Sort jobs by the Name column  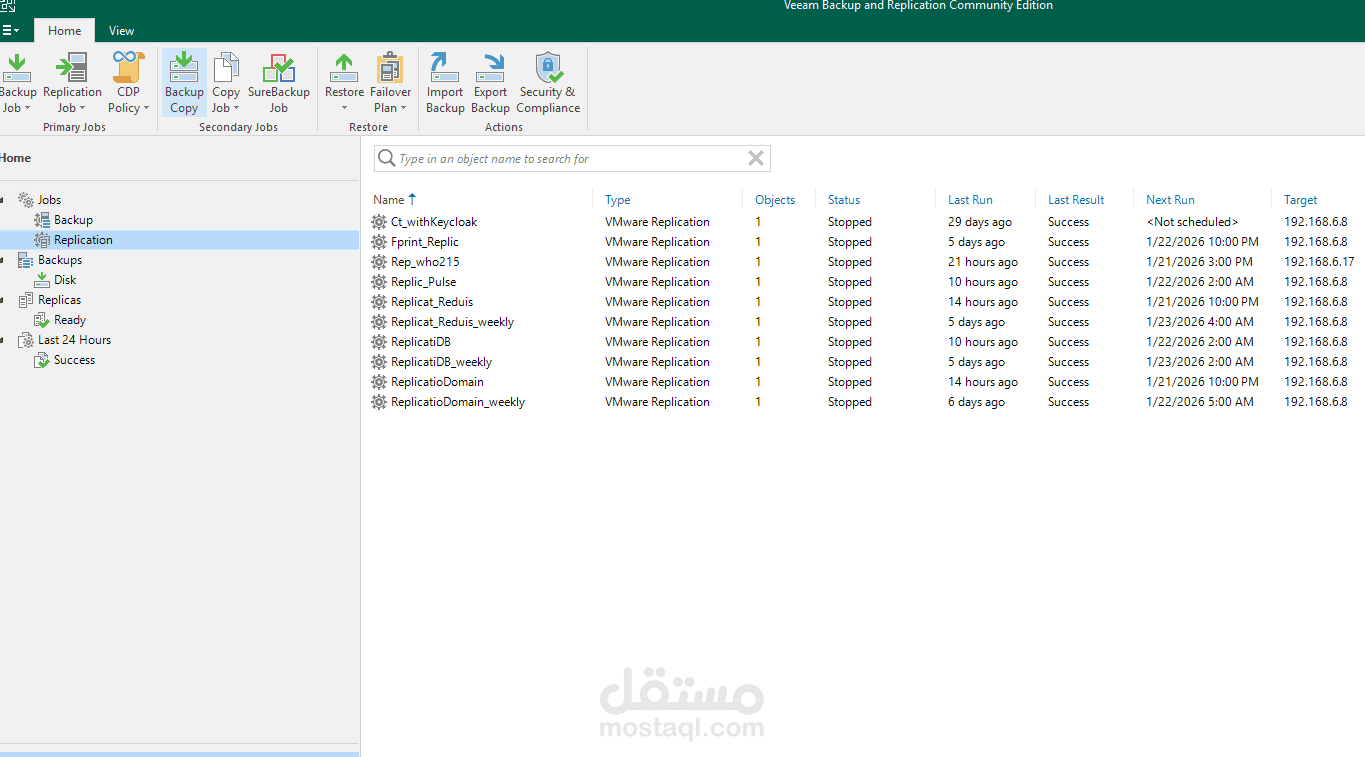(389, 199)
